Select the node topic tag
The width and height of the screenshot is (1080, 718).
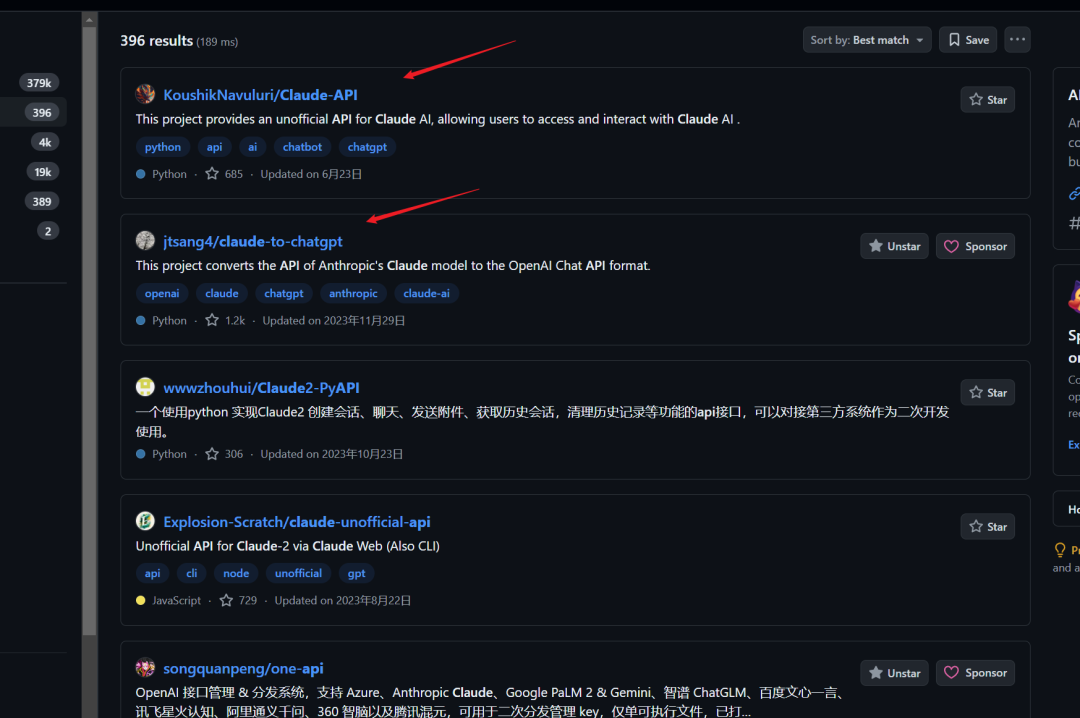click(x=236, y=573)
